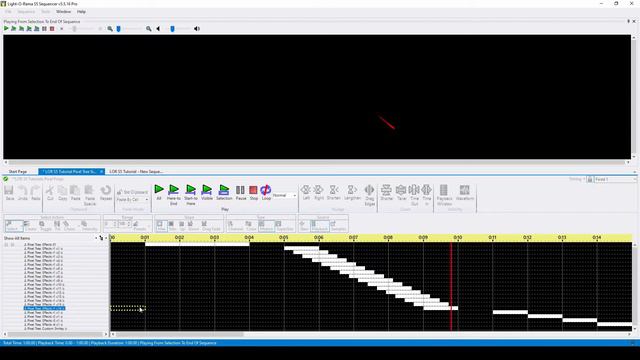The image size is (640, 360).
Task: Close the active Pixel Tree sequence tab
Action: click(x=102, y=171)
